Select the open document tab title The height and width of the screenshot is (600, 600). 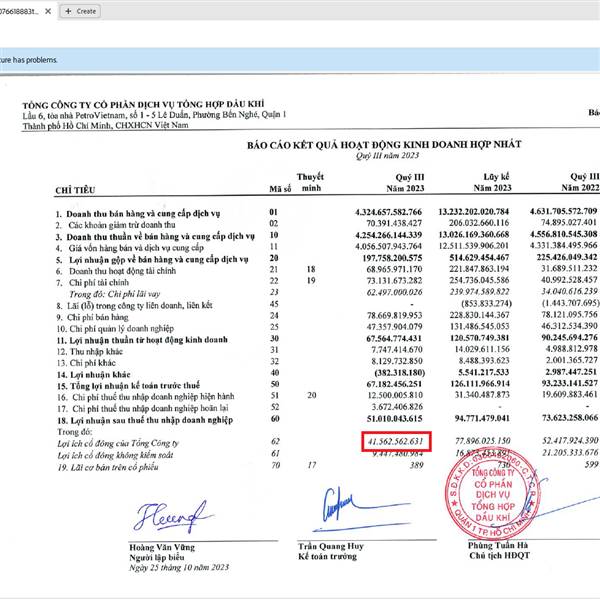click(19, 11)
